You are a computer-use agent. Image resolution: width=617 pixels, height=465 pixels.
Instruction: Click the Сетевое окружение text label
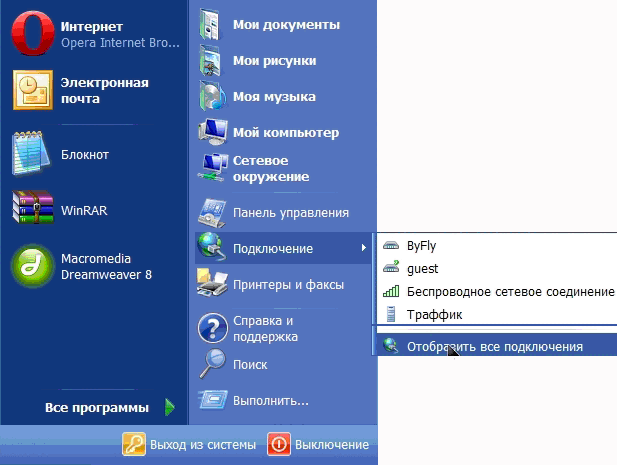tap(271, 168)
